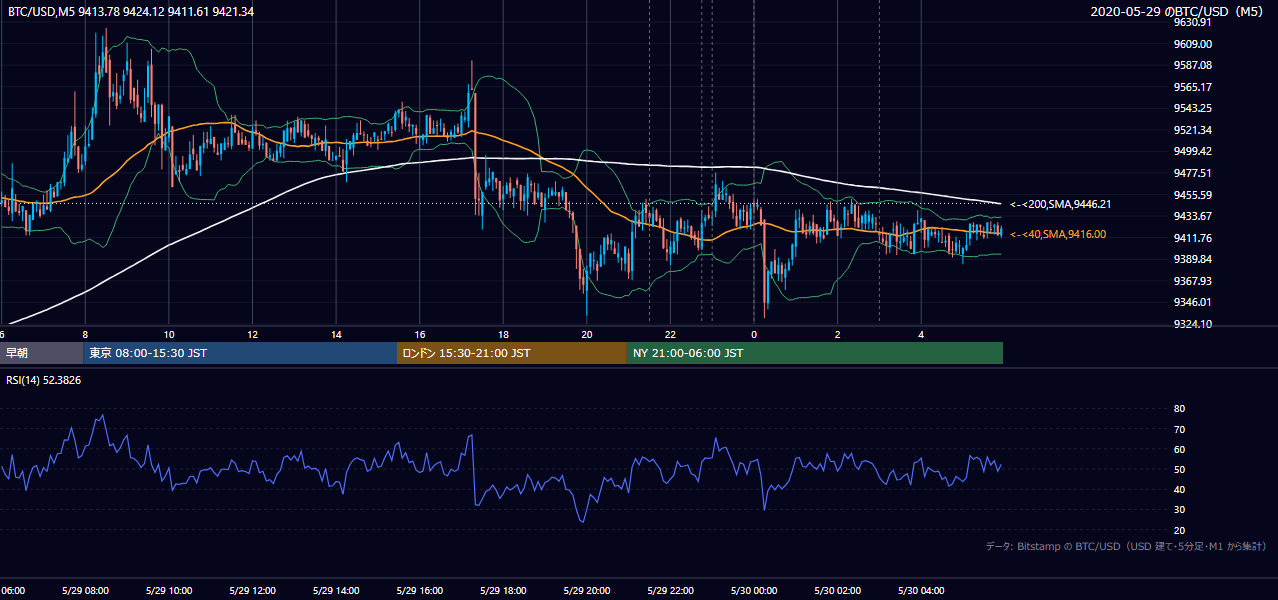Screen dimensions: 1278x600
Task: Click price axis label 9433.67
Action: [1193, 216]
